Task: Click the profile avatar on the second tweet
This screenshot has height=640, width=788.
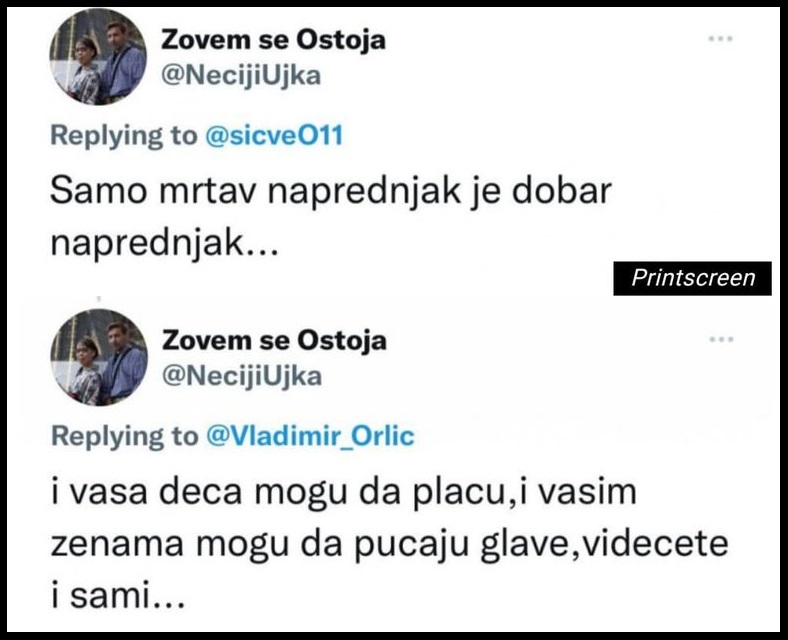Action: [98, 358]
